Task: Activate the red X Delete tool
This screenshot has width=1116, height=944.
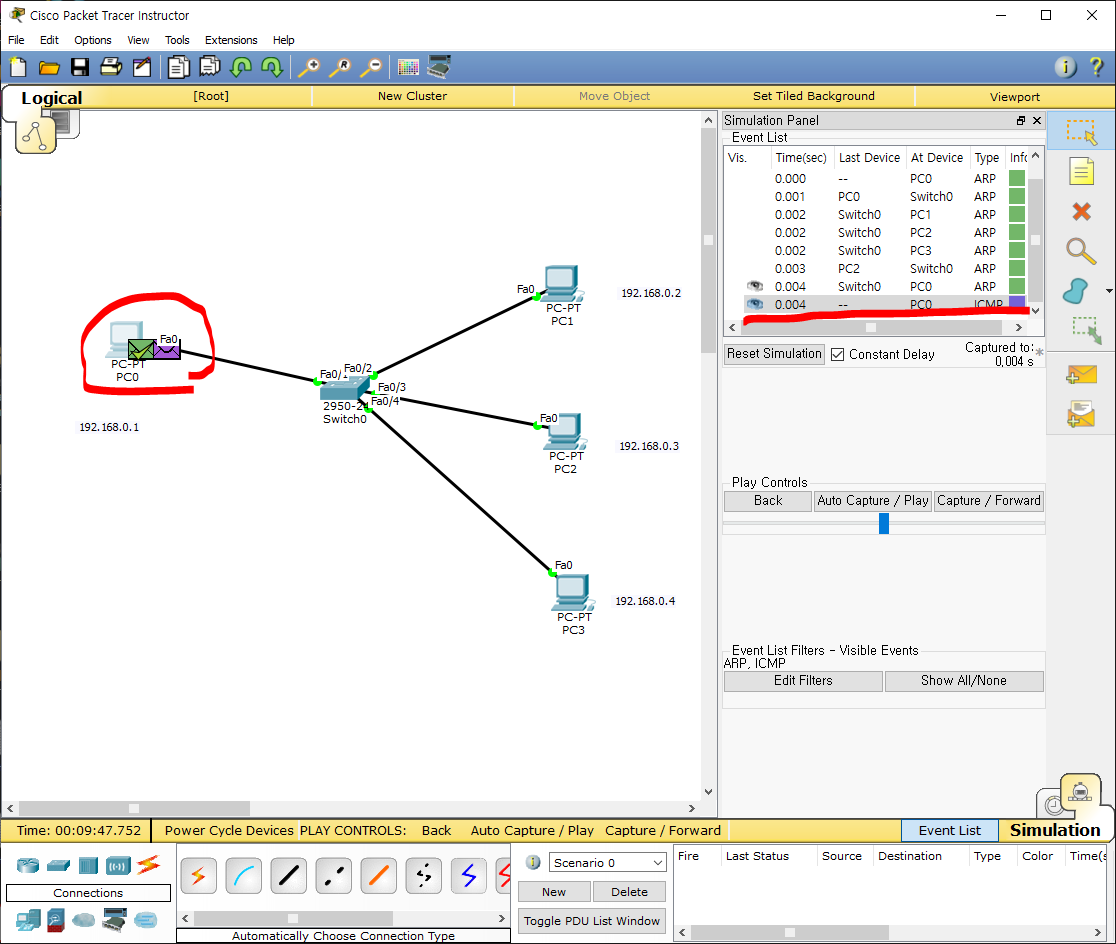Action: (1081, 211)
